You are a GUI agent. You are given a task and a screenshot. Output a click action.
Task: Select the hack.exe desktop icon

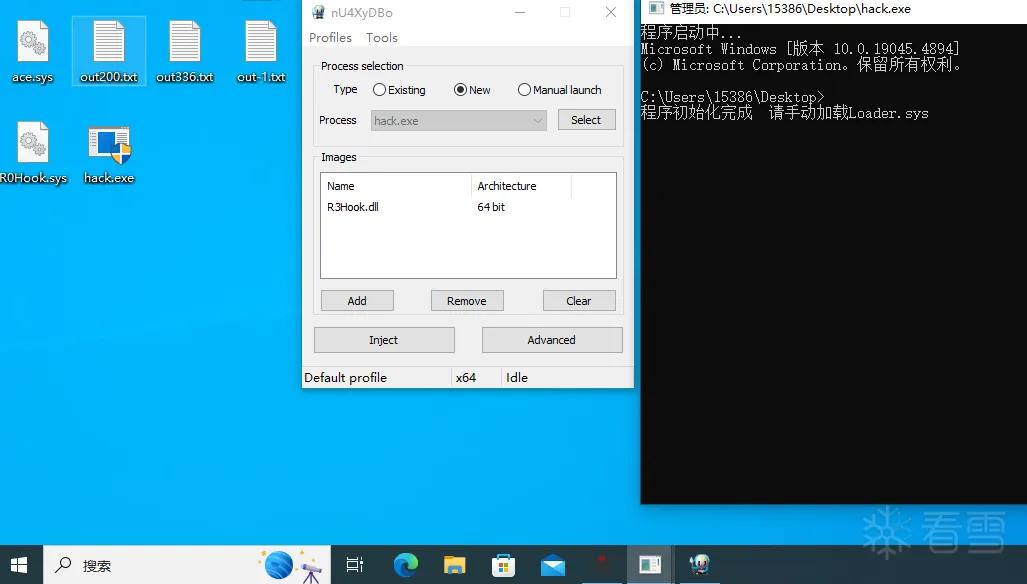point(109,154)
